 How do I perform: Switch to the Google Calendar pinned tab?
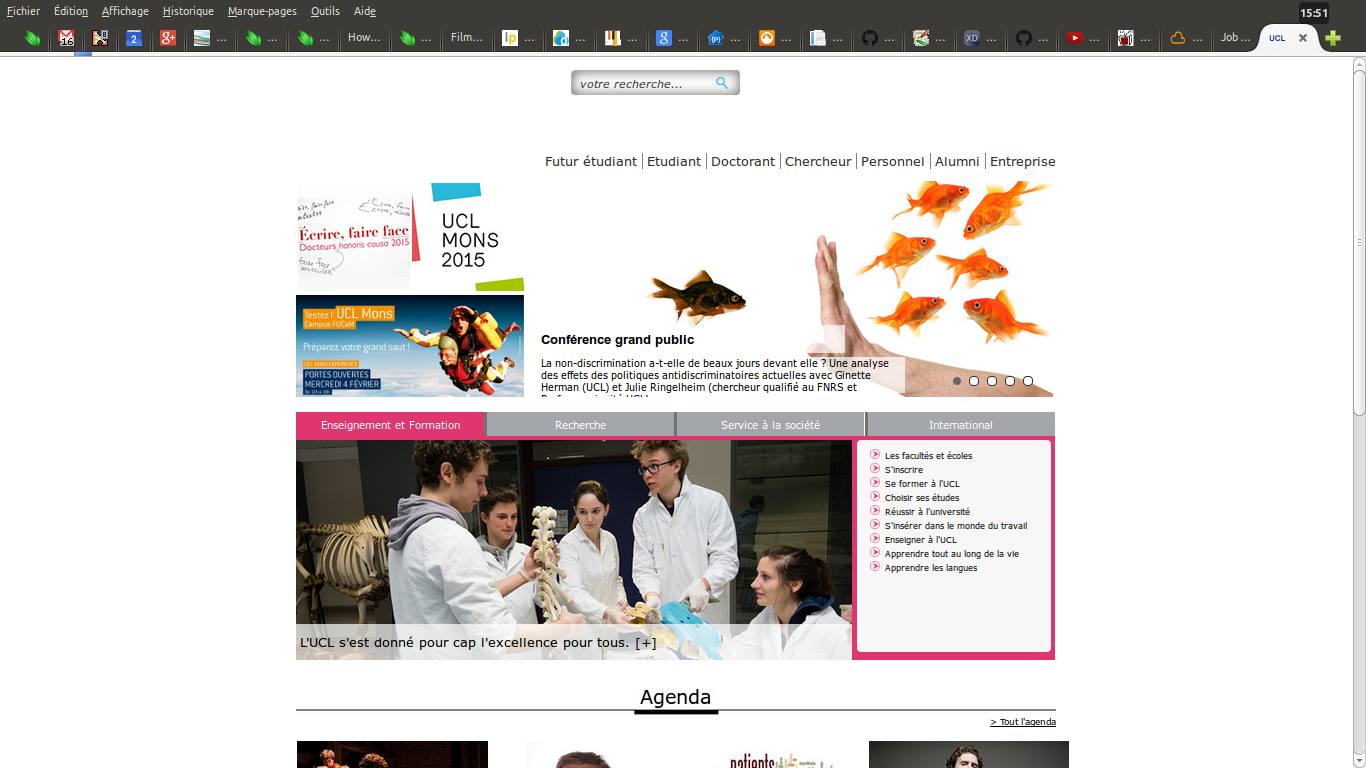(134, 38)
